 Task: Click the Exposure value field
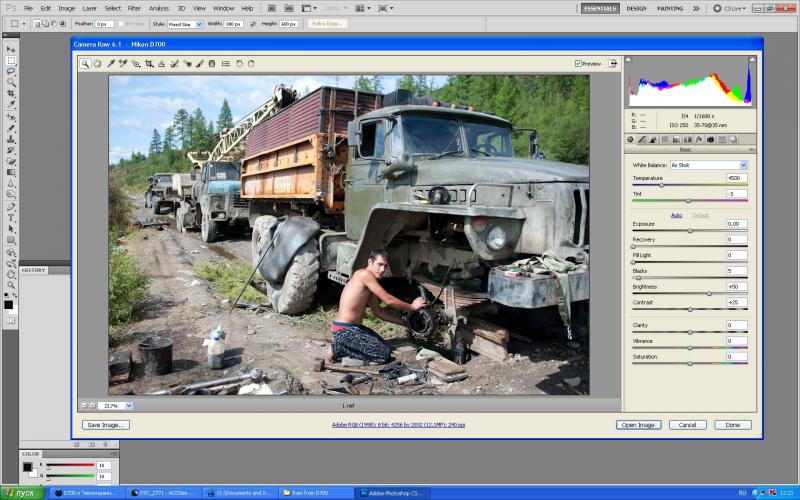point(737,224)
